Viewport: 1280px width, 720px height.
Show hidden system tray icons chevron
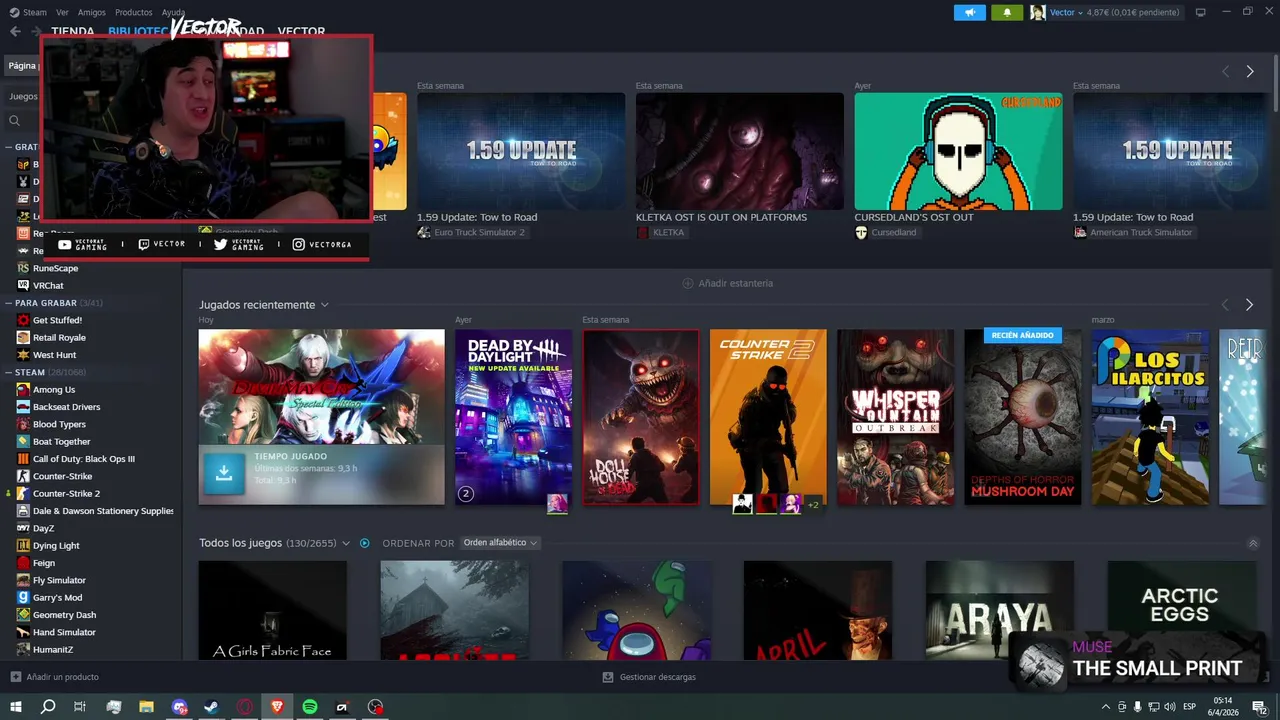tap(1106, 707)
